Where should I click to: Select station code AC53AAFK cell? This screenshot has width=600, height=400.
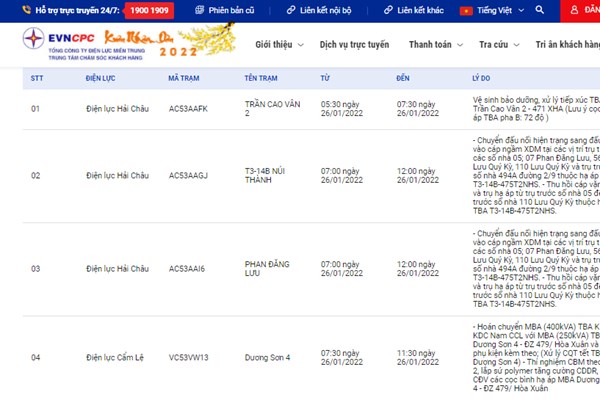point(187,109)
